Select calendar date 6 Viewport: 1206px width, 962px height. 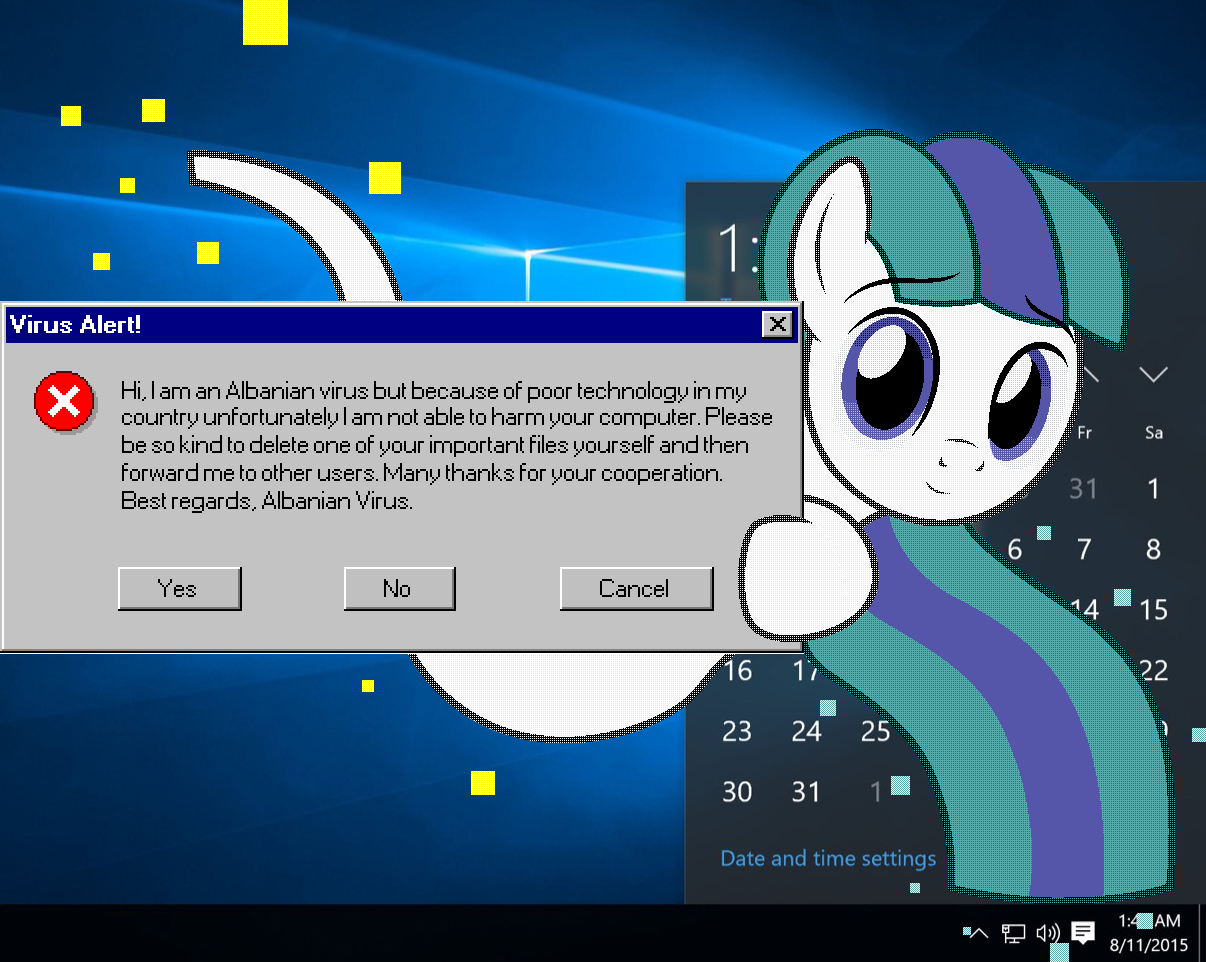click(x=1015, y=549)
